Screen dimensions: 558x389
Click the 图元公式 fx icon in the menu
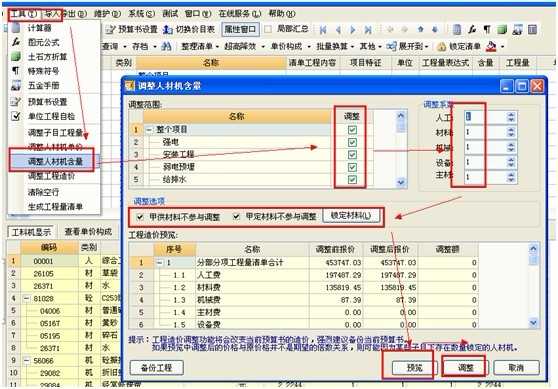click(16, 42)
